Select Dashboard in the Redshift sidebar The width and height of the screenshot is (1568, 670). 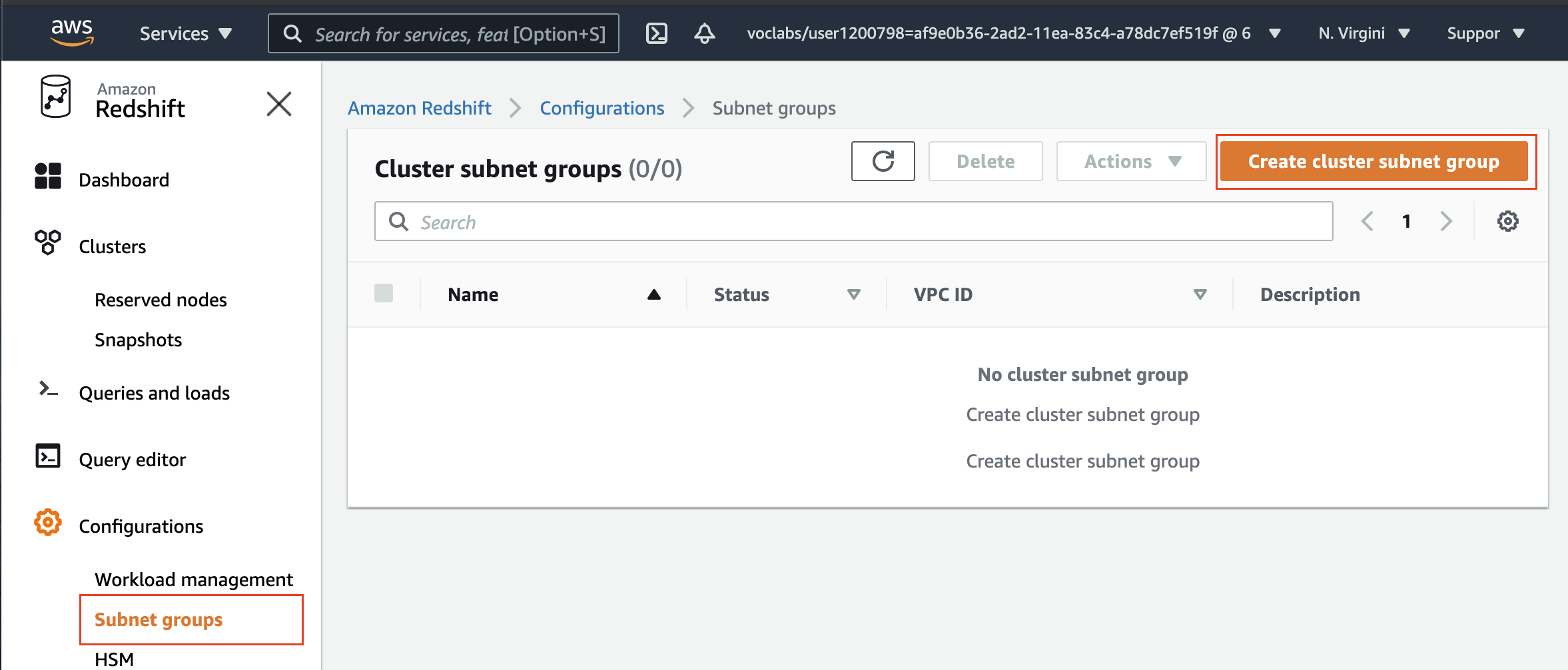(124, 178)
